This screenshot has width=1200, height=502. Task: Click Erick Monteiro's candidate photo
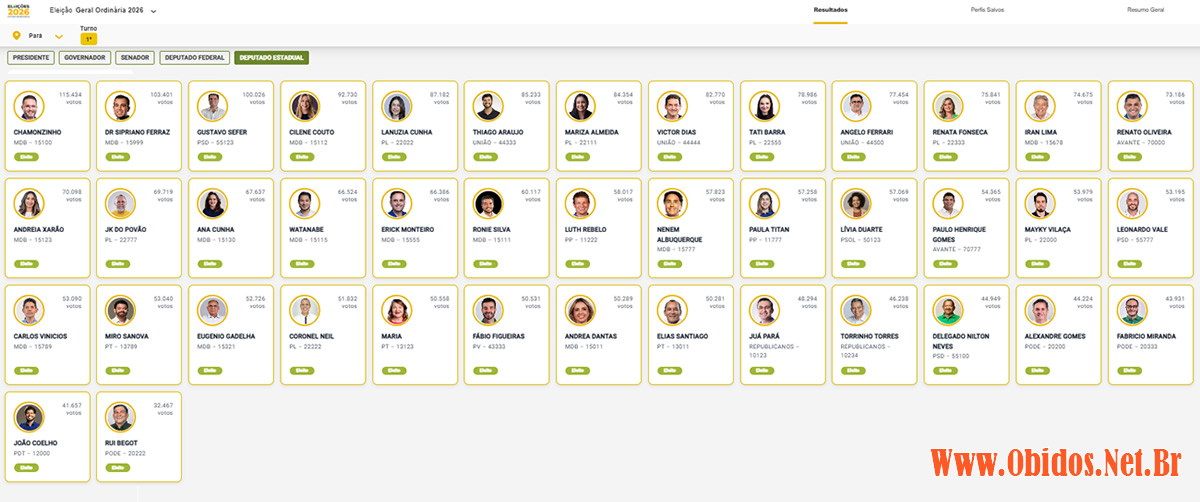pos(396,203)
